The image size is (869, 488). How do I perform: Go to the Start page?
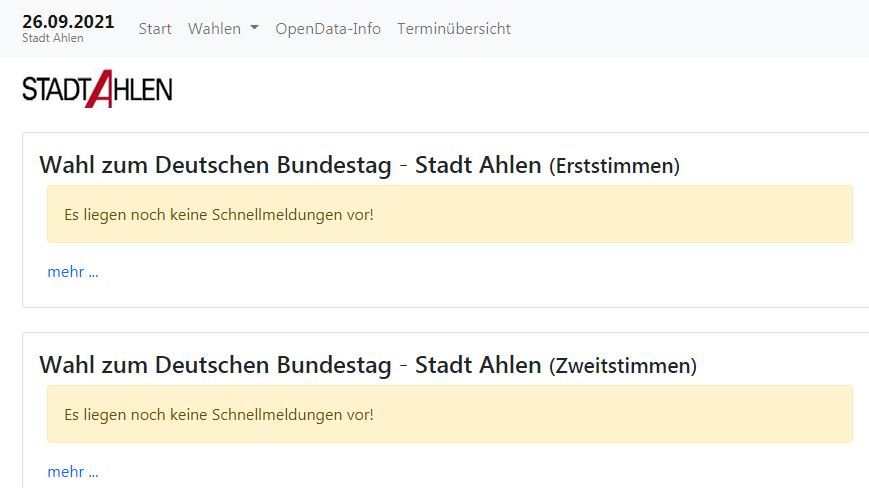click(x=155, y=28)
